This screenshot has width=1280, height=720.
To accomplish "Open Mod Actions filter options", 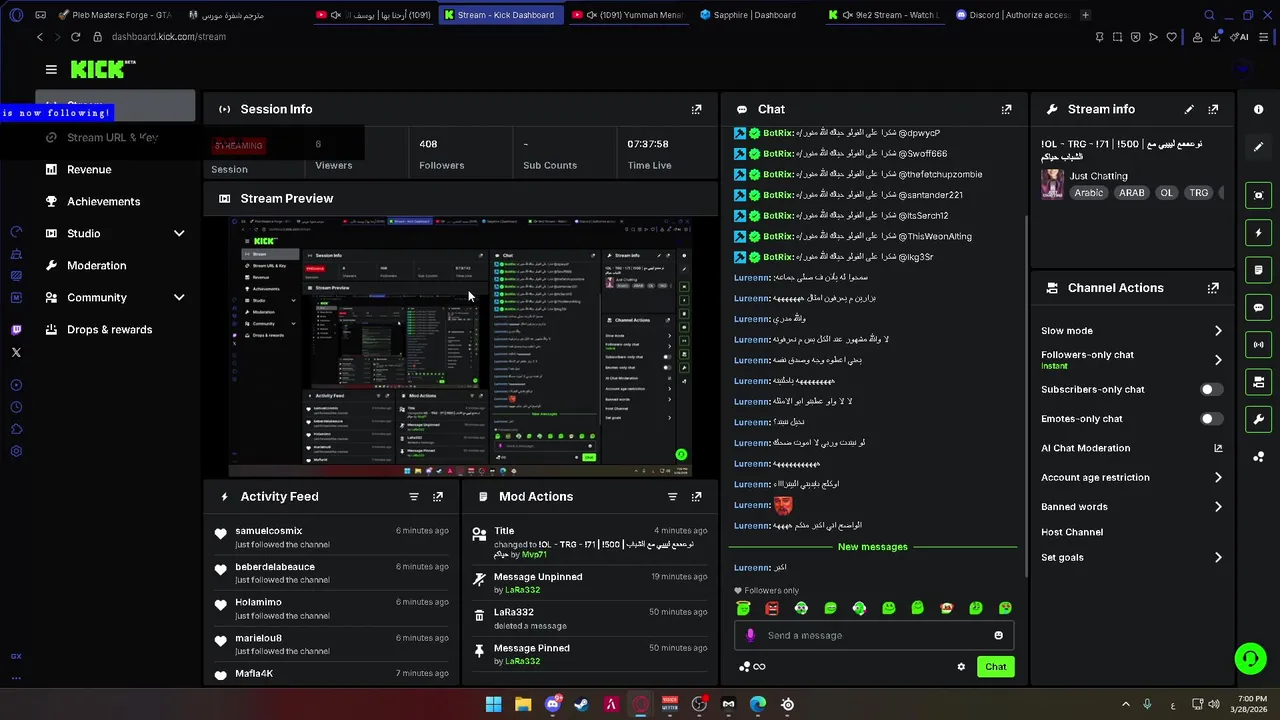I will (x=672, y=496).
